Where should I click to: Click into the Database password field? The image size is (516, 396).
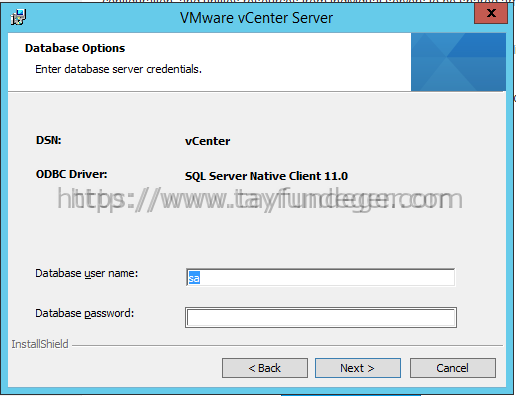click(321, 317)
